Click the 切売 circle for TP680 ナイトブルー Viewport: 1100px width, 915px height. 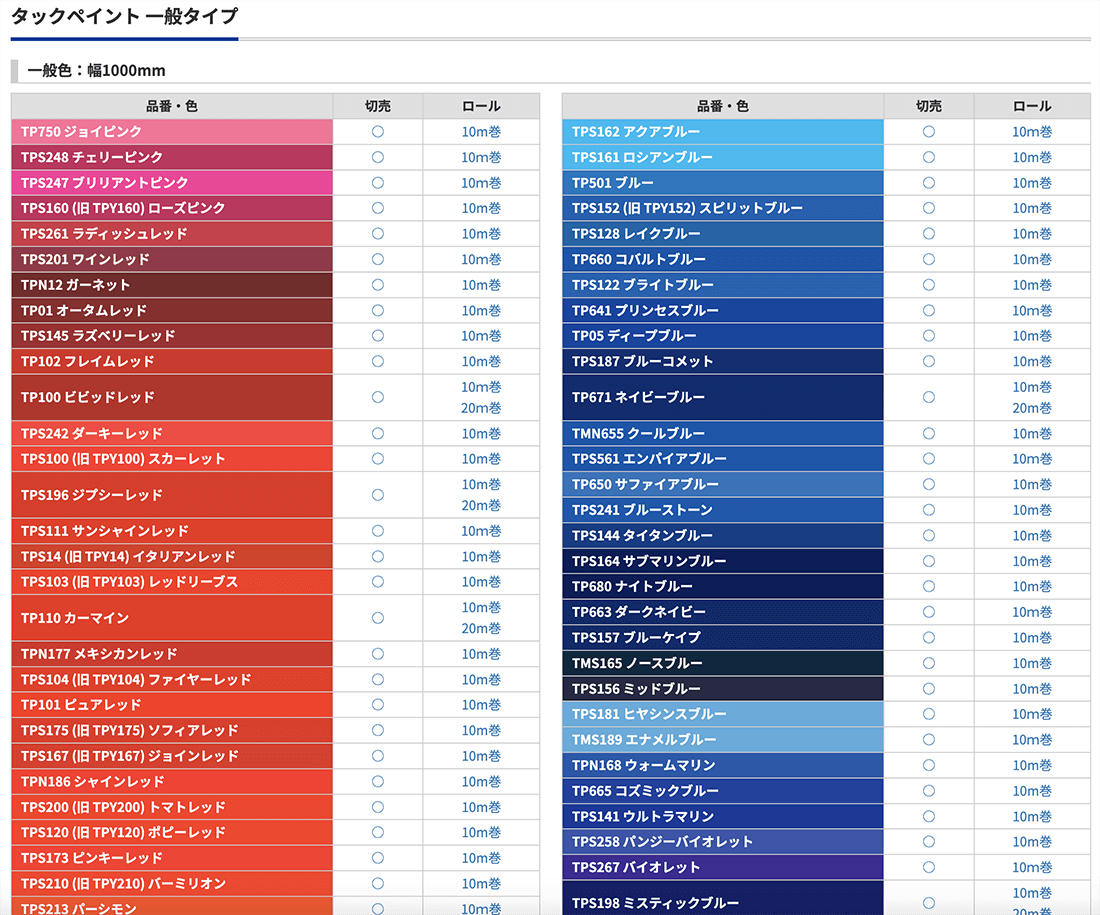pos(929,586)
